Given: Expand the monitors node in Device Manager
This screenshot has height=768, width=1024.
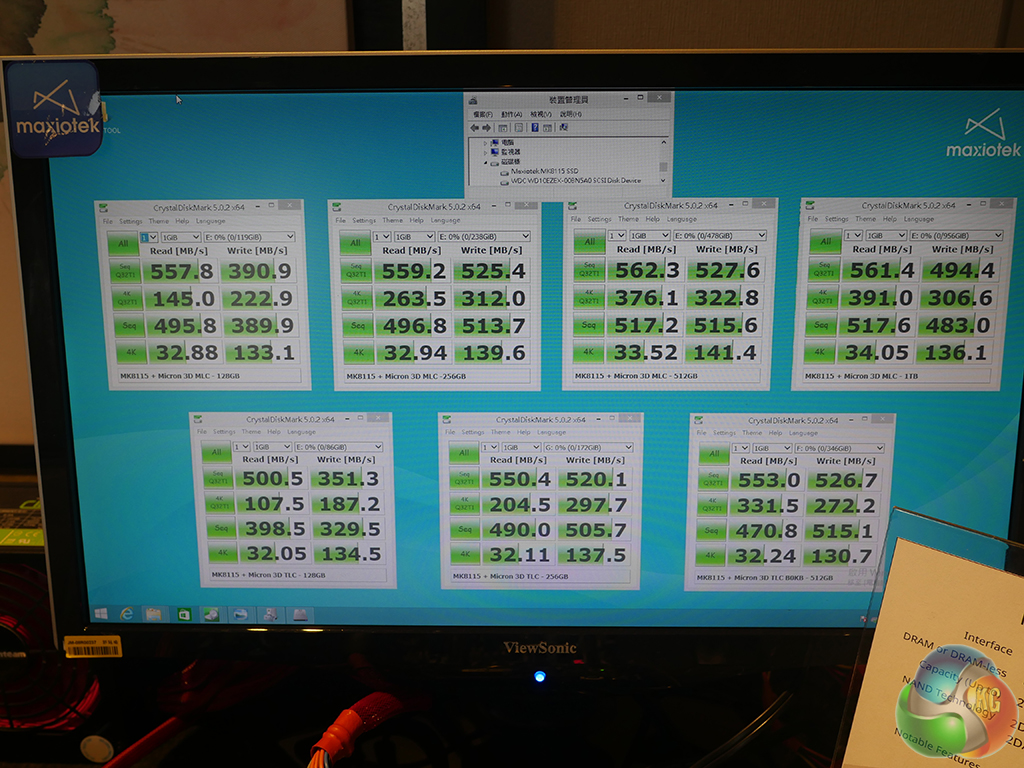Looking at the screenshot, I should [x=485, y=152].
